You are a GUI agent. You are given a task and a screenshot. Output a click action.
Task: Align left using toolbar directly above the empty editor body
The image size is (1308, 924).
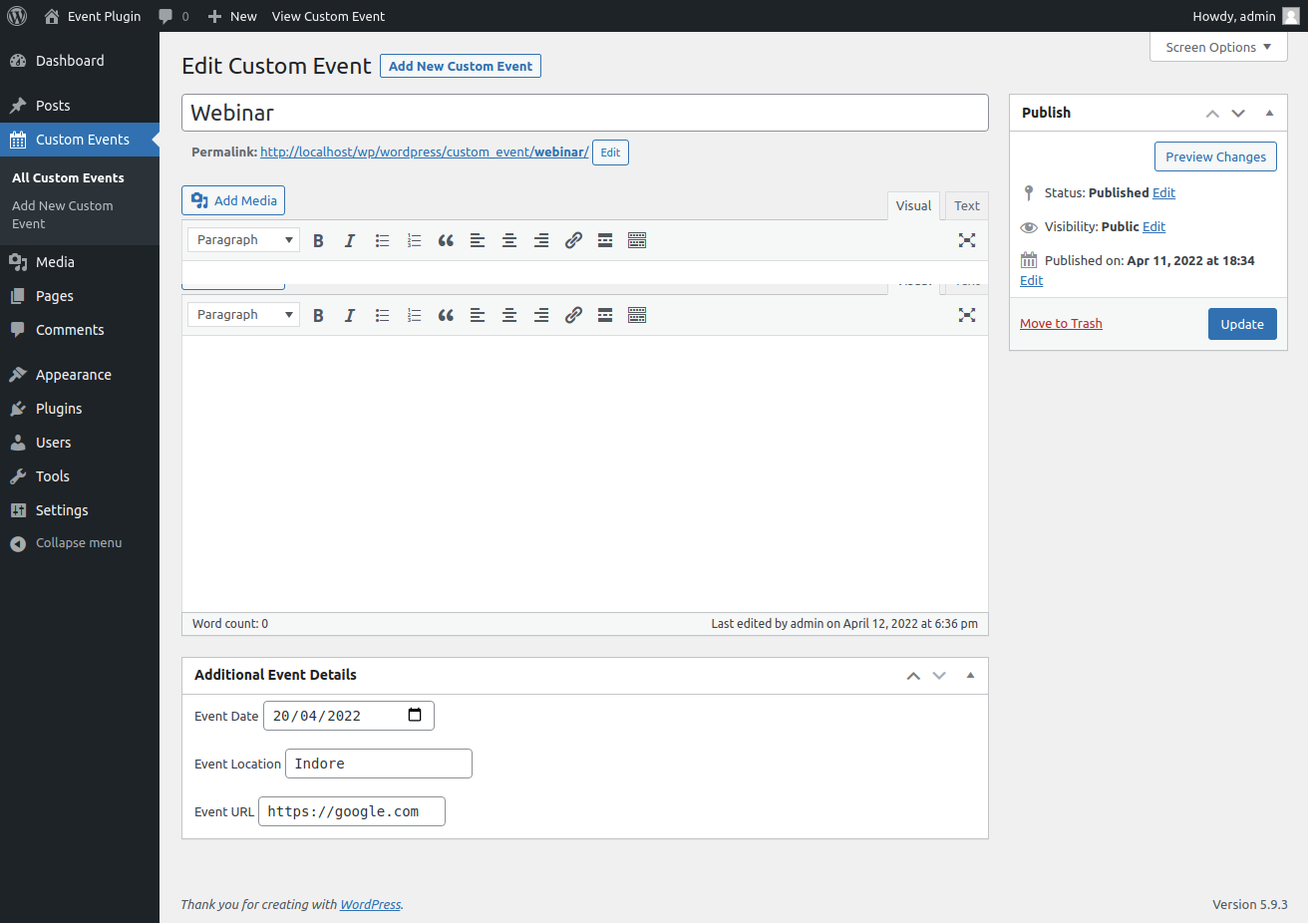[x=478, y=315]
